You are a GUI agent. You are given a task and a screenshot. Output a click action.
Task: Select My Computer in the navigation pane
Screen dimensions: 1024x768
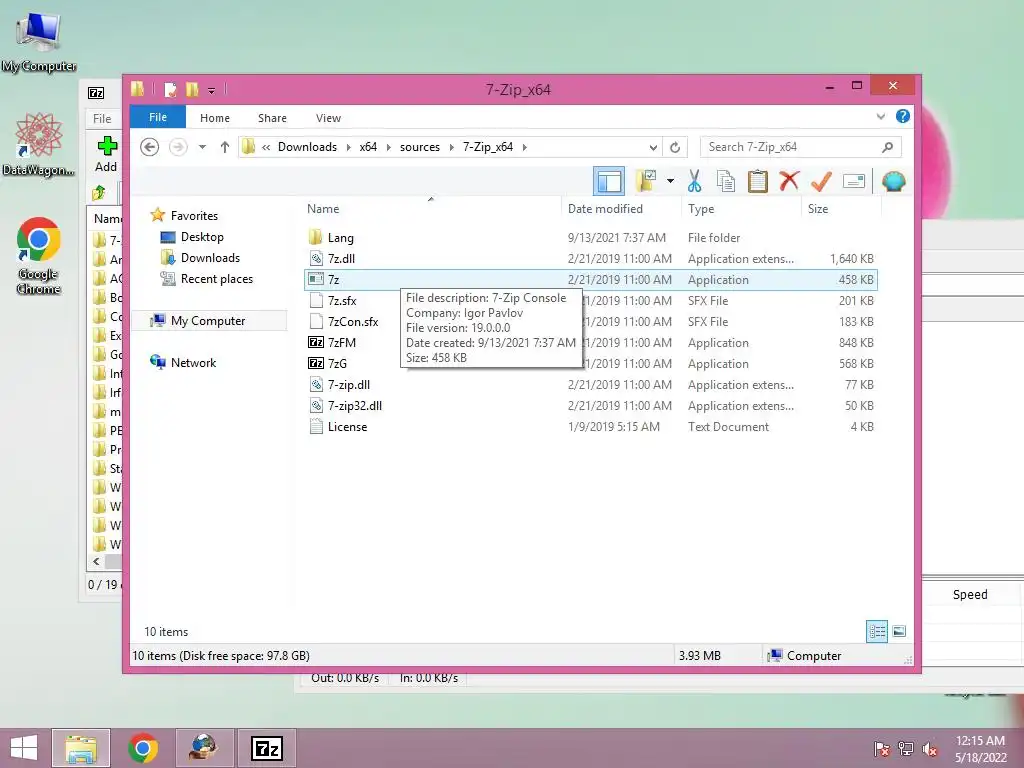click(x=208, y=321)
